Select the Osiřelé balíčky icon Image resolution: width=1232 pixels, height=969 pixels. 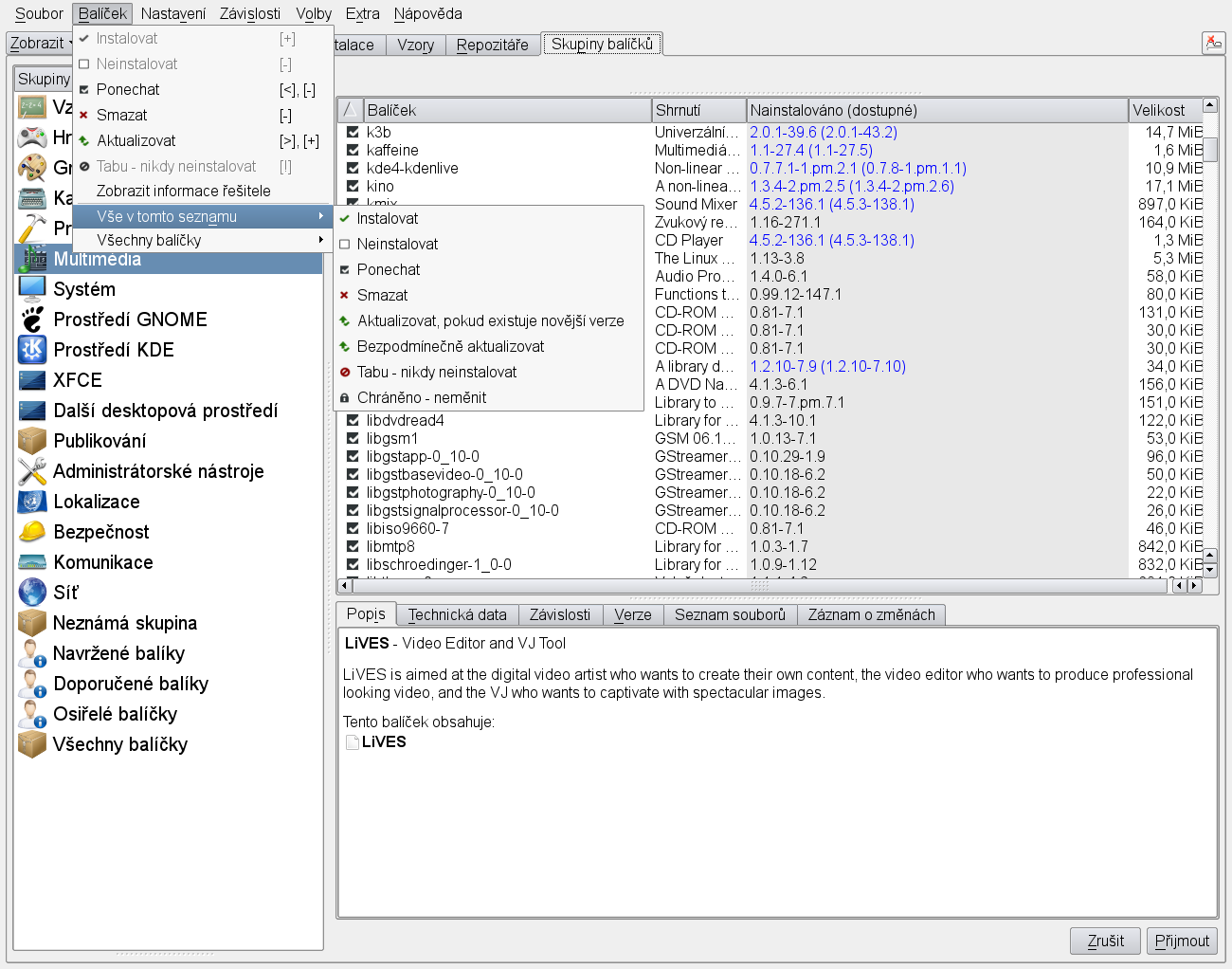(x=32, y=714)
